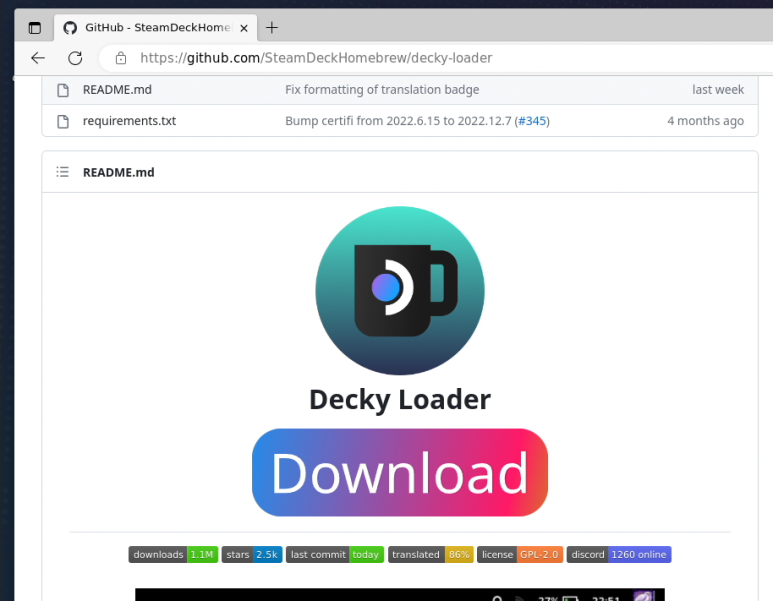The width and height of the screenshot is (773, 601).
Task: Click 'last week' timestamp
Action: coord(718,90)
